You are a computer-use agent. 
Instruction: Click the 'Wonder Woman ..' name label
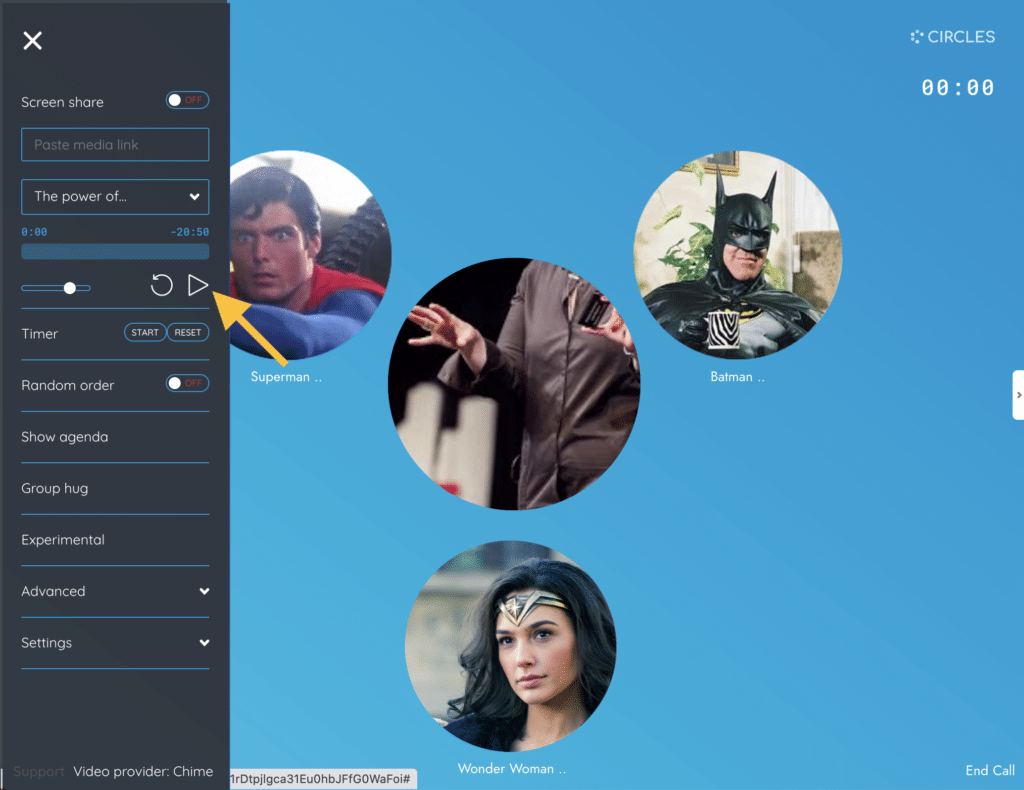(512, 768)
